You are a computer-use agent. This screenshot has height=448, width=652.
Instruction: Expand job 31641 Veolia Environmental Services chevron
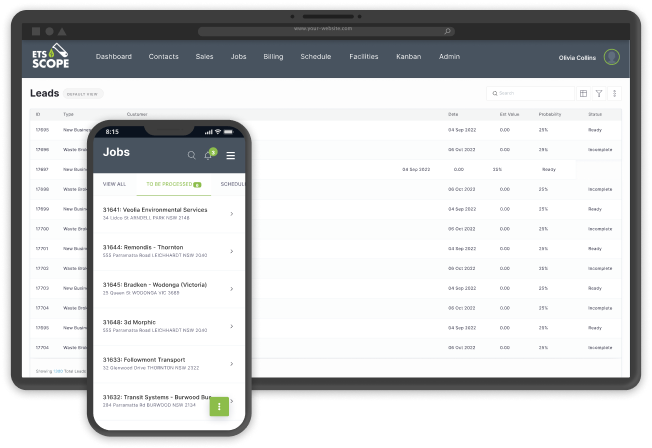pos(232,214)
